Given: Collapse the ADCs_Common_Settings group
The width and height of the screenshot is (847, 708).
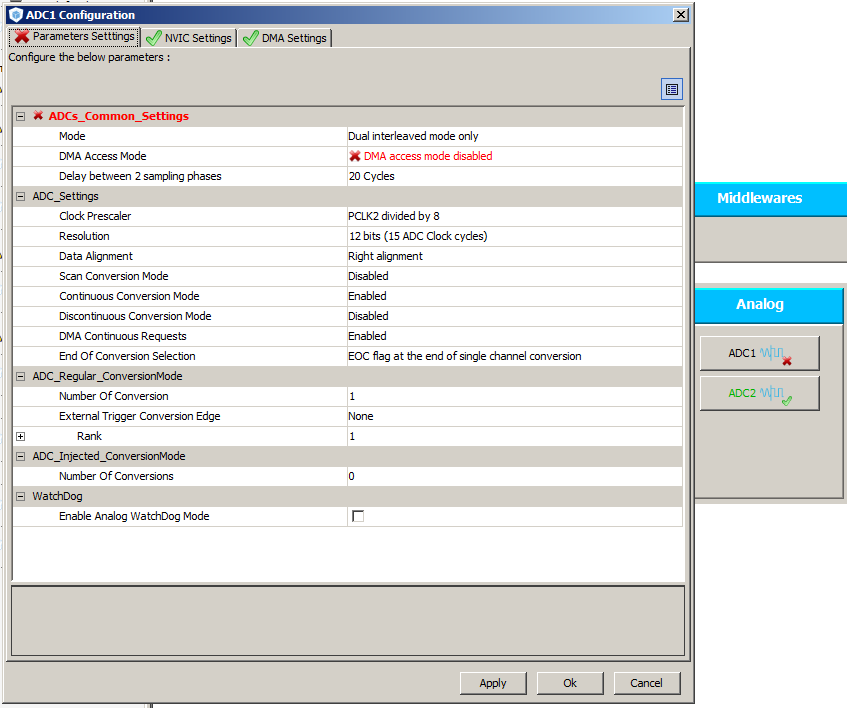Looking at the screenshot, I should (x=21, y=116).
